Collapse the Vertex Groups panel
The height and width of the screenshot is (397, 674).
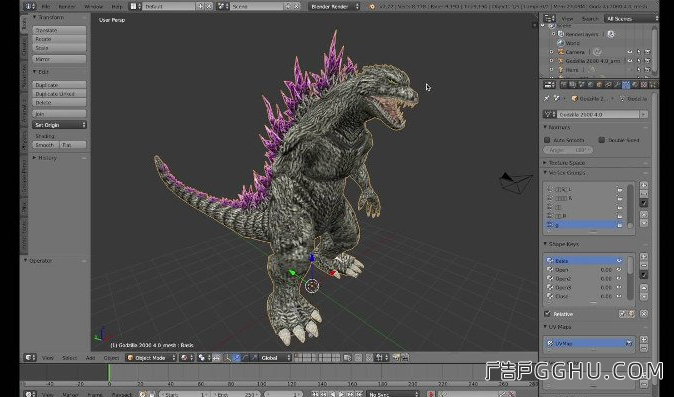(545, 173)
